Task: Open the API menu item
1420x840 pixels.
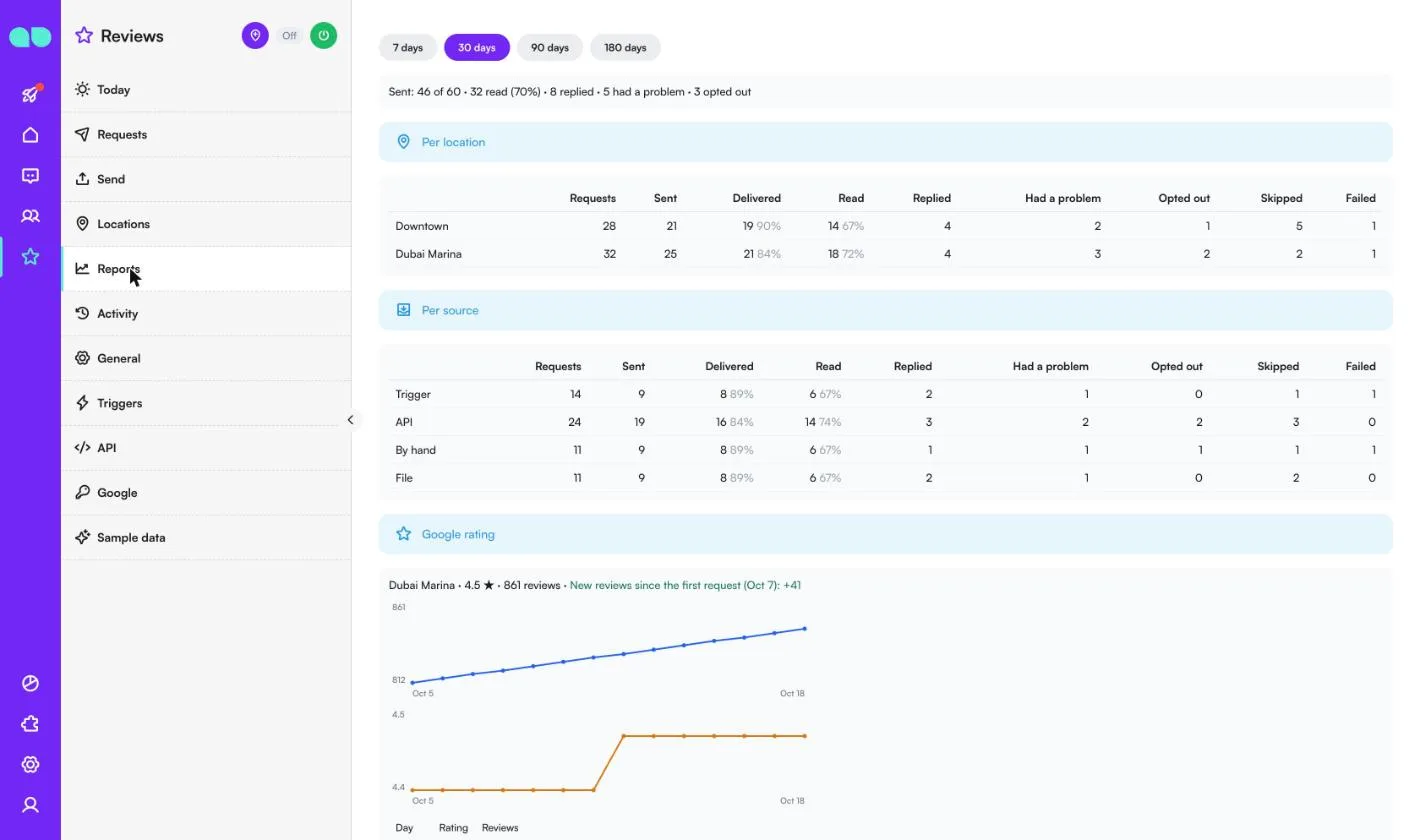Action: (x=206, y=448)
